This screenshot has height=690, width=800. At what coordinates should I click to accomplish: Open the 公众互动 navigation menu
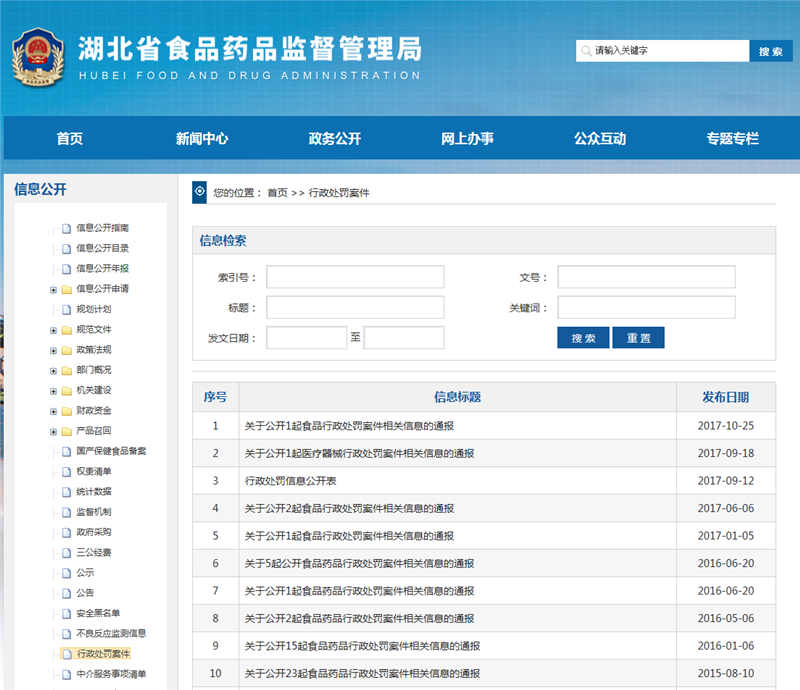click(x=600, y=139)
